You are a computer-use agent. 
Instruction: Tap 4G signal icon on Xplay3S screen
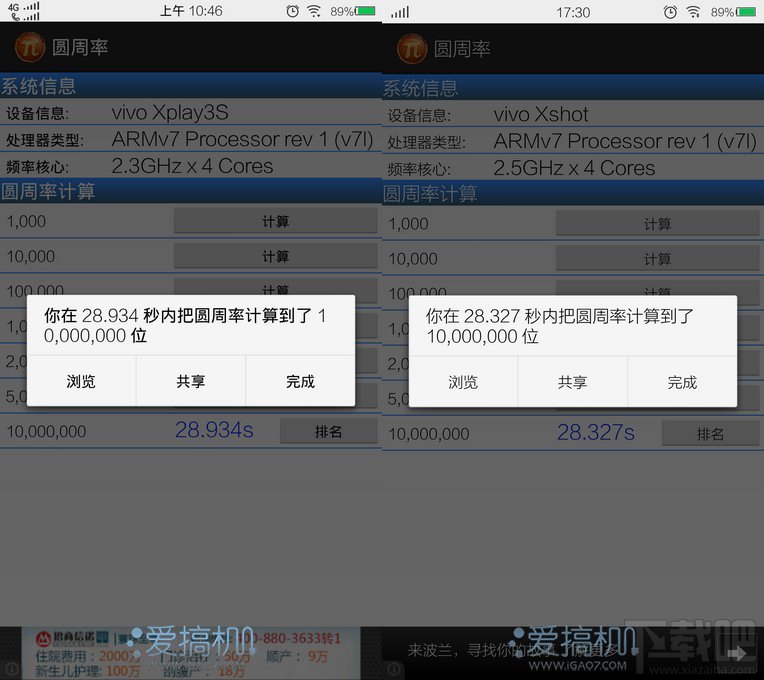click(23, 11)
